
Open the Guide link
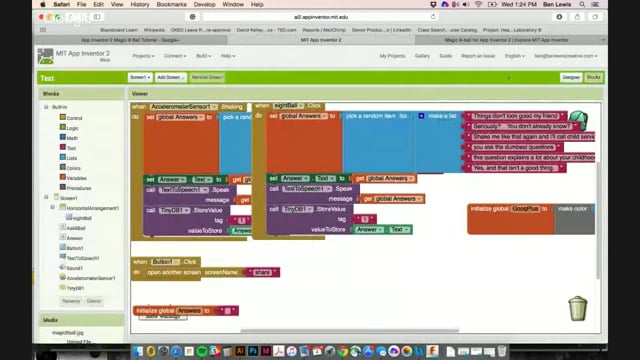tap(445, 56)
